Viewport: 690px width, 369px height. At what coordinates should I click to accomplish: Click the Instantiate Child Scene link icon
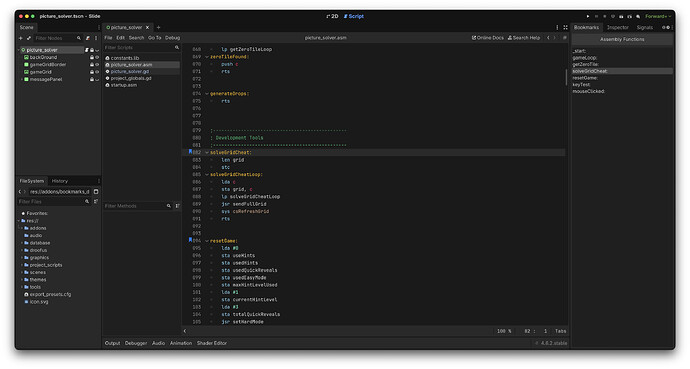click(x=29, y=38)
